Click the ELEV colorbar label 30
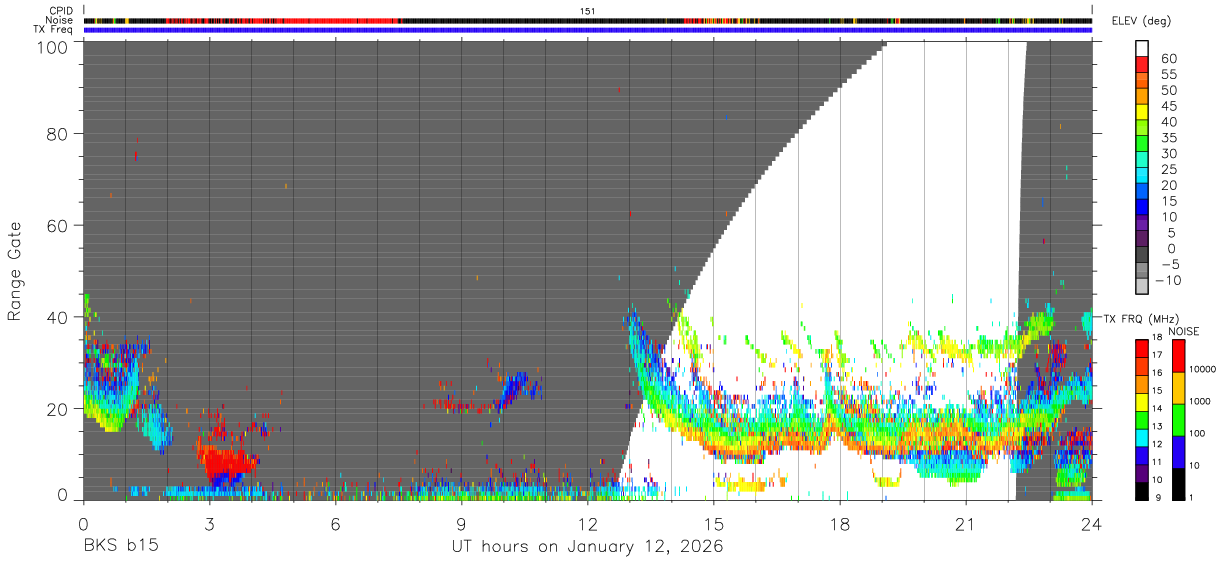The image size is (1228, 567). (x=1169, y=153)
